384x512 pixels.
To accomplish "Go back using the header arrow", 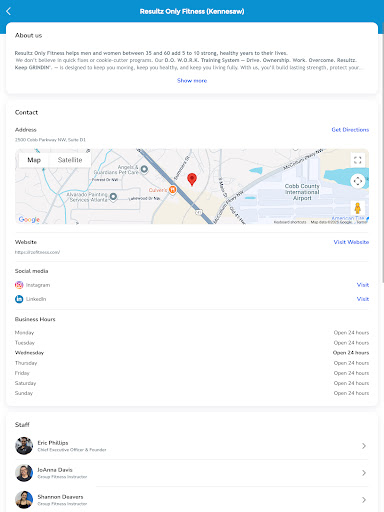I will 9,11.
